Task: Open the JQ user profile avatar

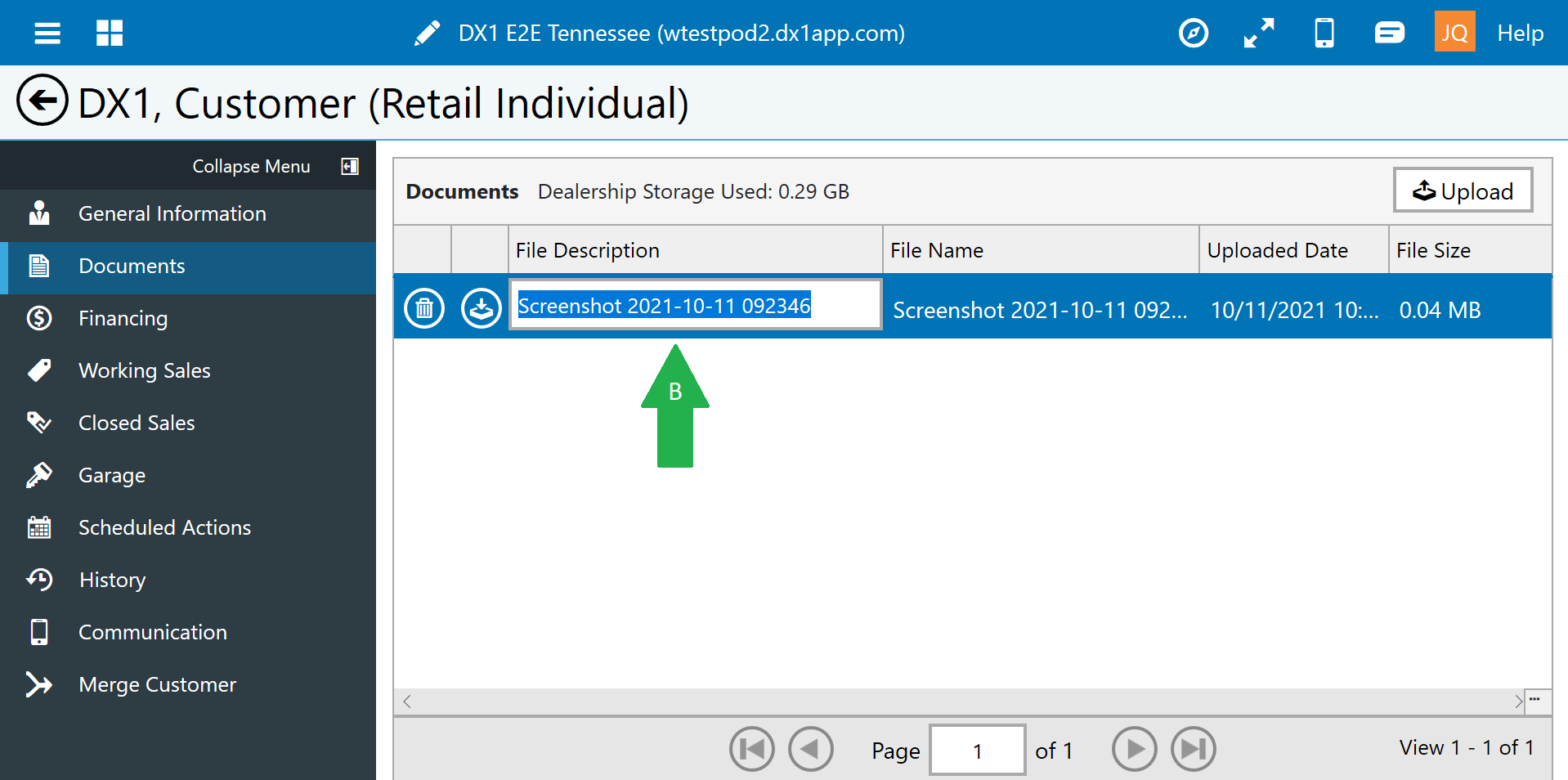Action: click(x=1455, y=32)
